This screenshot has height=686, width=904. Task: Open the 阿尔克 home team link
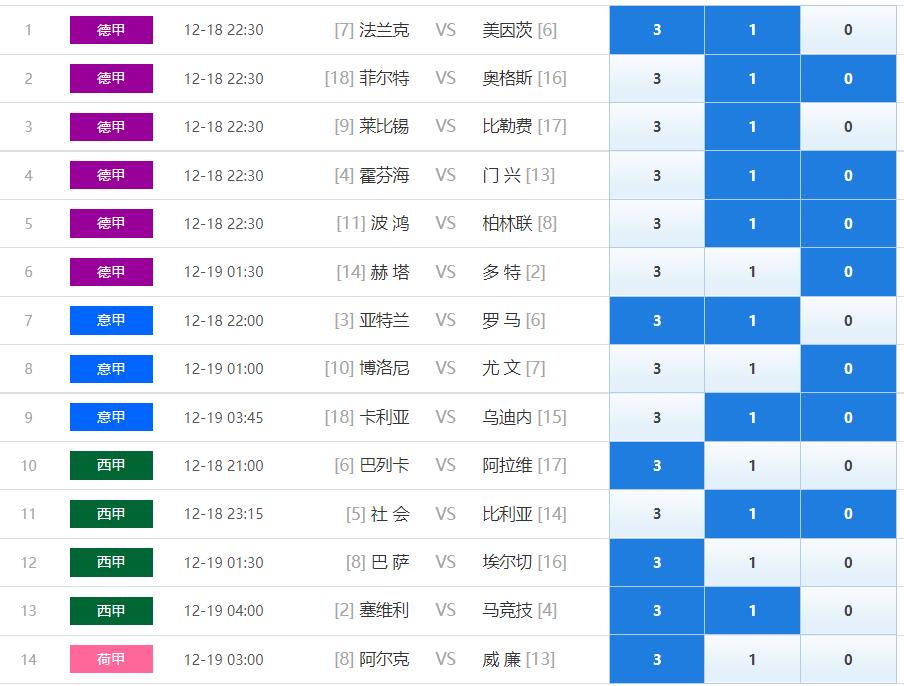coord(384,659)
